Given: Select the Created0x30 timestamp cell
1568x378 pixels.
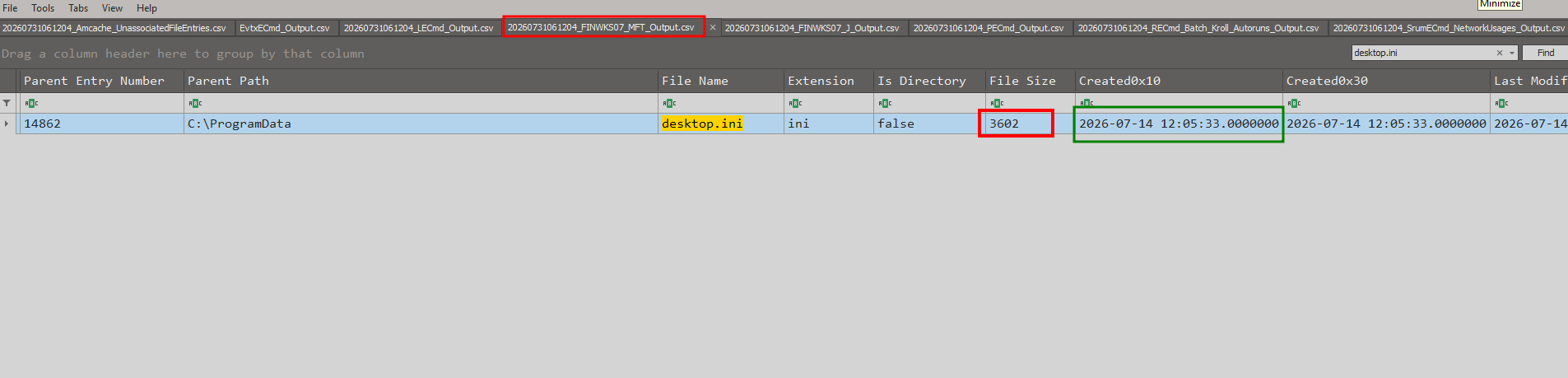Looking at the screenshot, I should [1386, 124].
